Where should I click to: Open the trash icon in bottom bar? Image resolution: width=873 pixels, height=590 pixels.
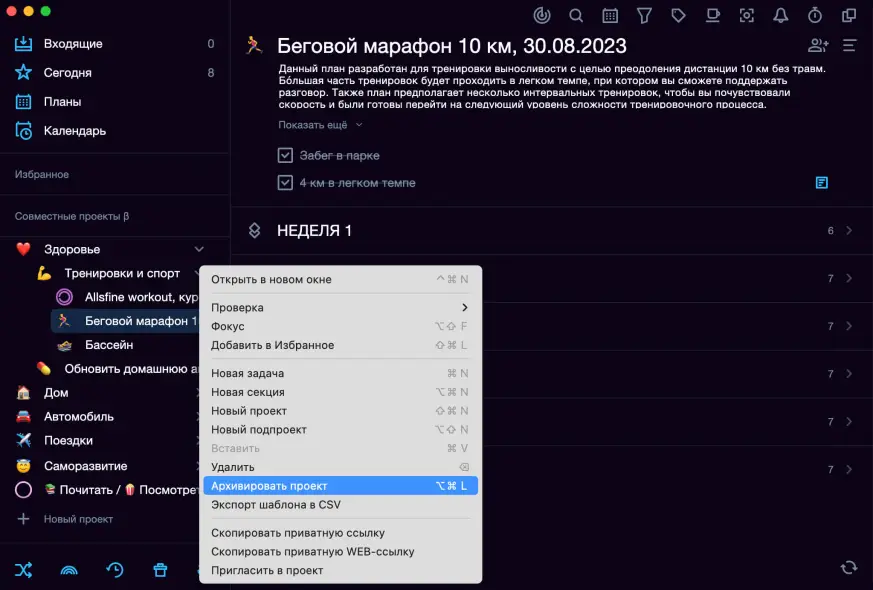[x=160, y=569]
